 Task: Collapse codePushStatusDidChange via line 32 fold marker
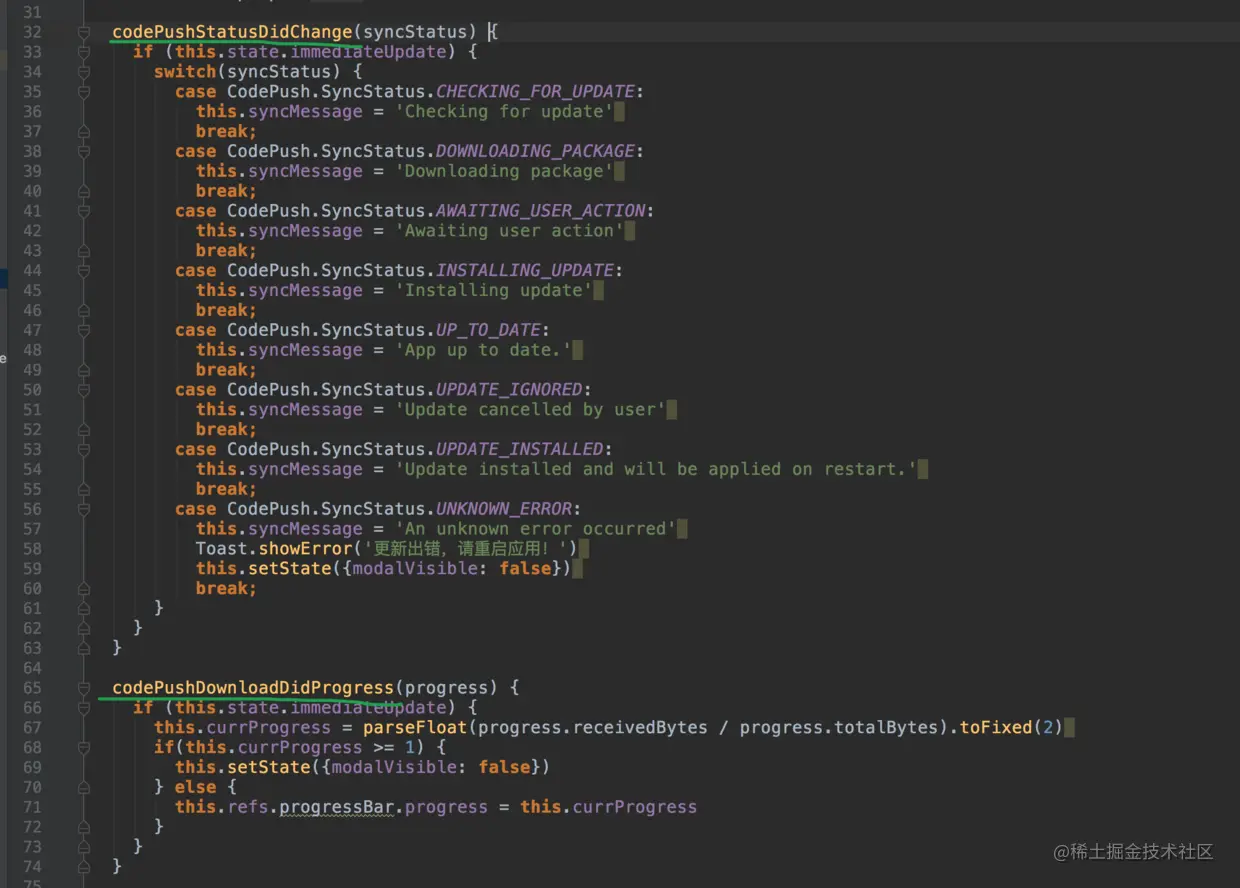pos(84,32)
